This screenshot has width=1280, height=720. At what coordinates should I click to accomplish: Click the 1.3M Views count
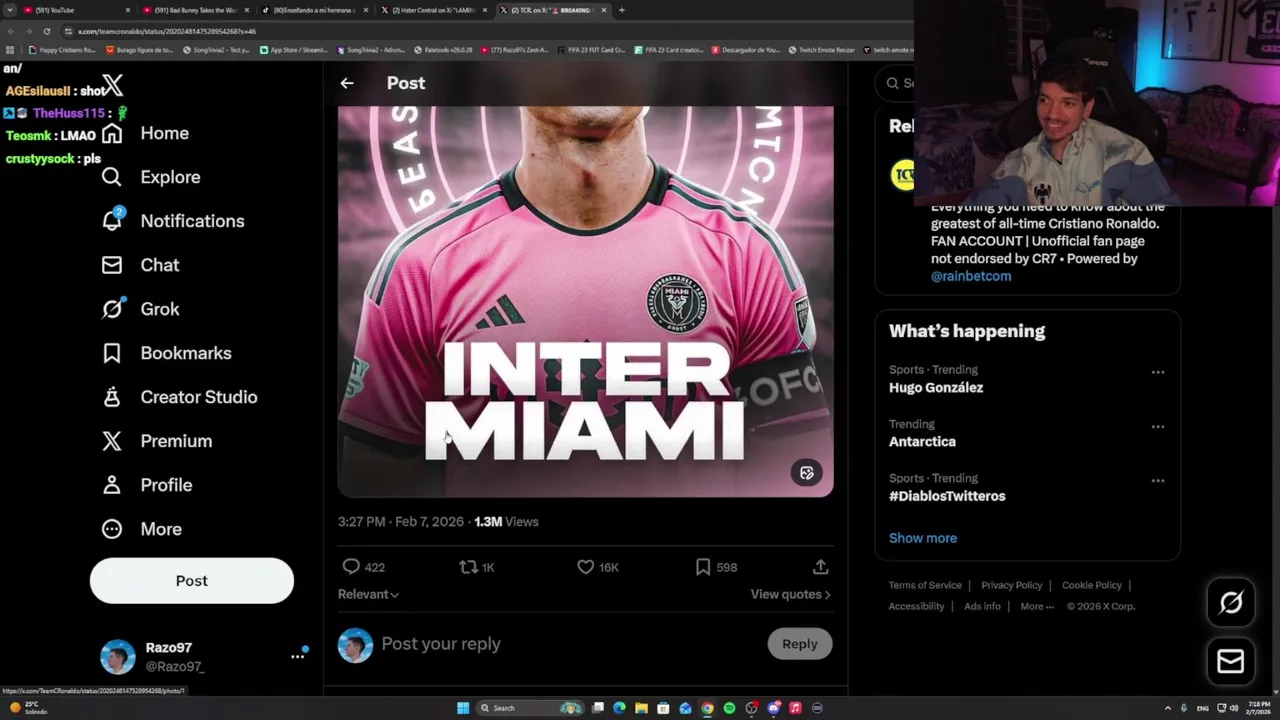point(506,522)
